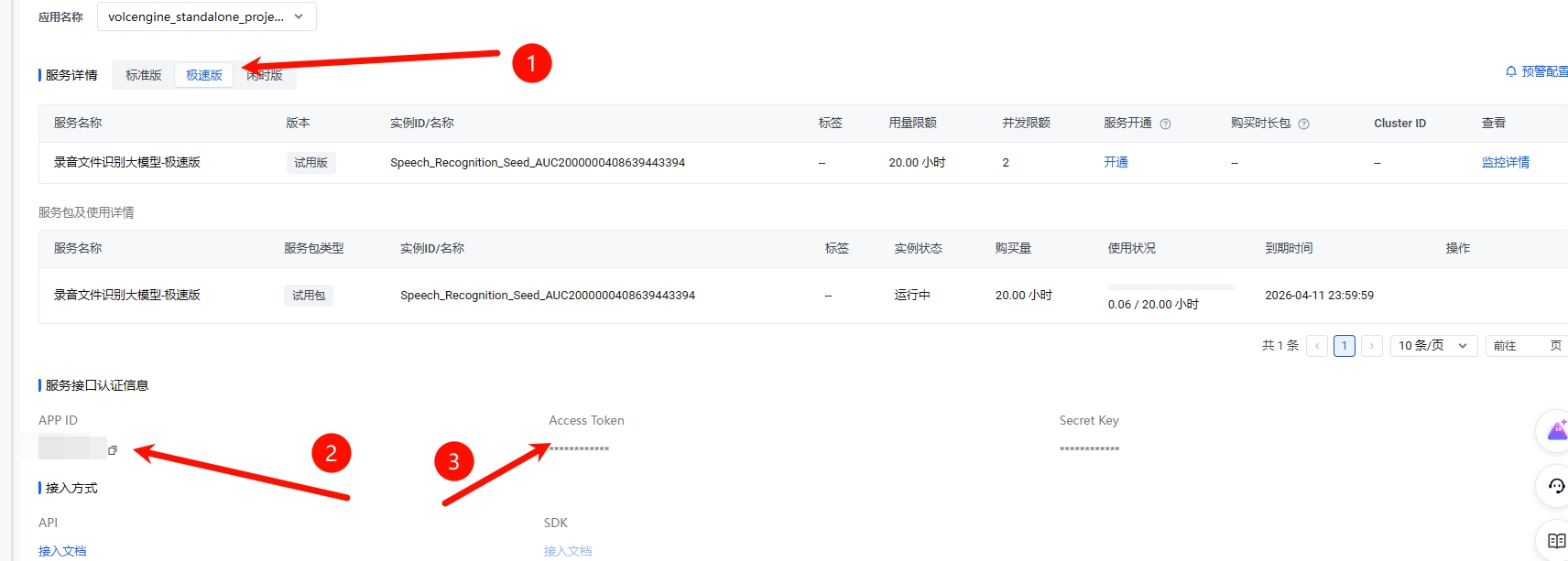
Task: Expand the 10 条/页 page size dropdown
Action: (x=1432, y=346)
